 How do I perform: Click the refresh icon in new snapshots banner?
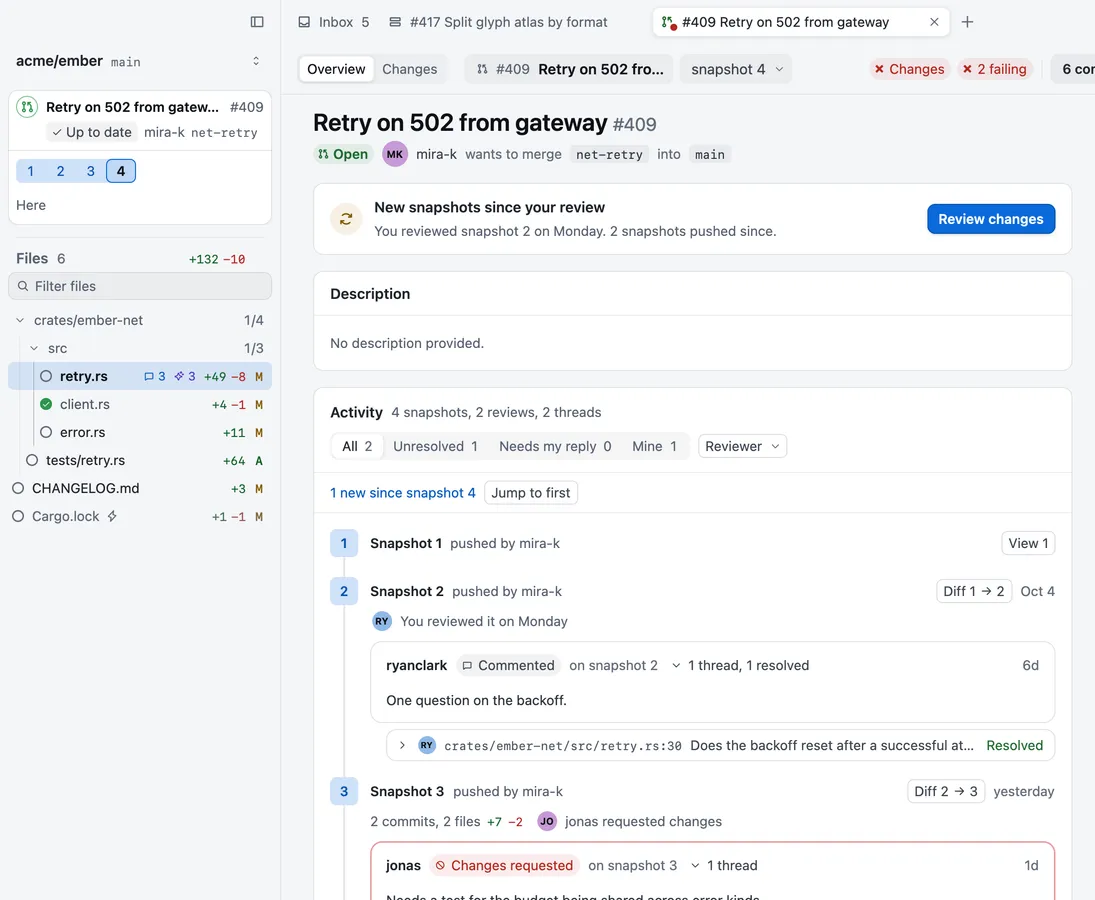point(346,219)
